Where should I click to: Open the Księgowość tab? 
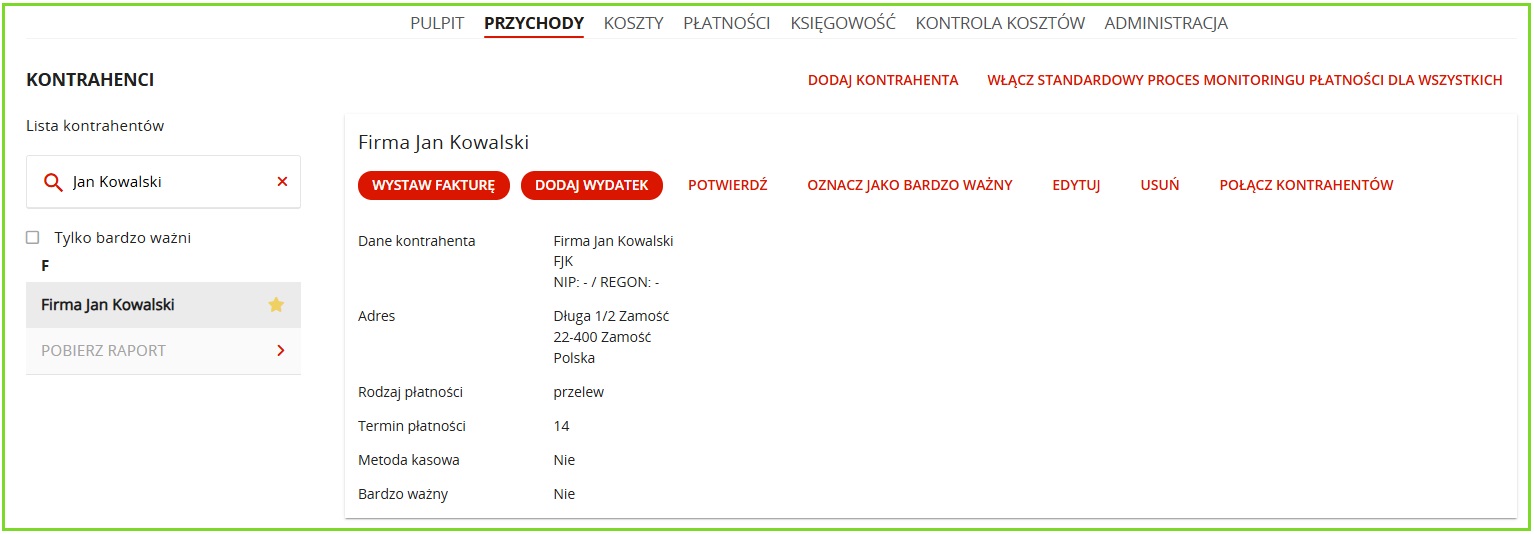point(843,23)
